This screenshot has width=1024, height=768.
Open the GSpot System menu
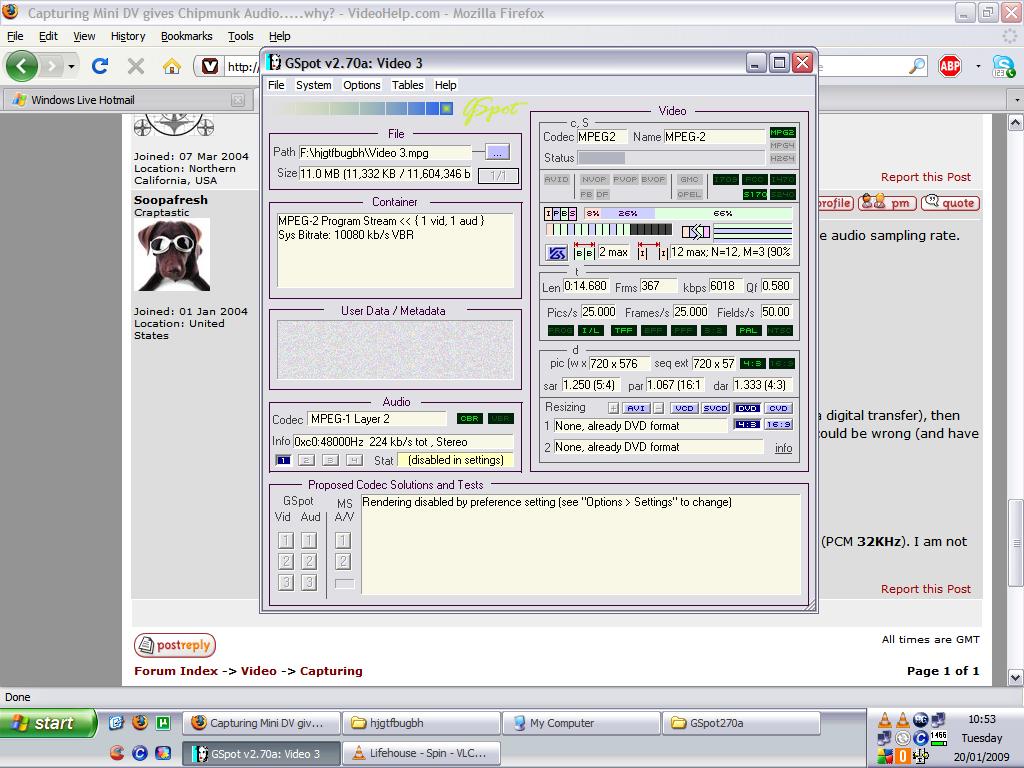point(313,85)
